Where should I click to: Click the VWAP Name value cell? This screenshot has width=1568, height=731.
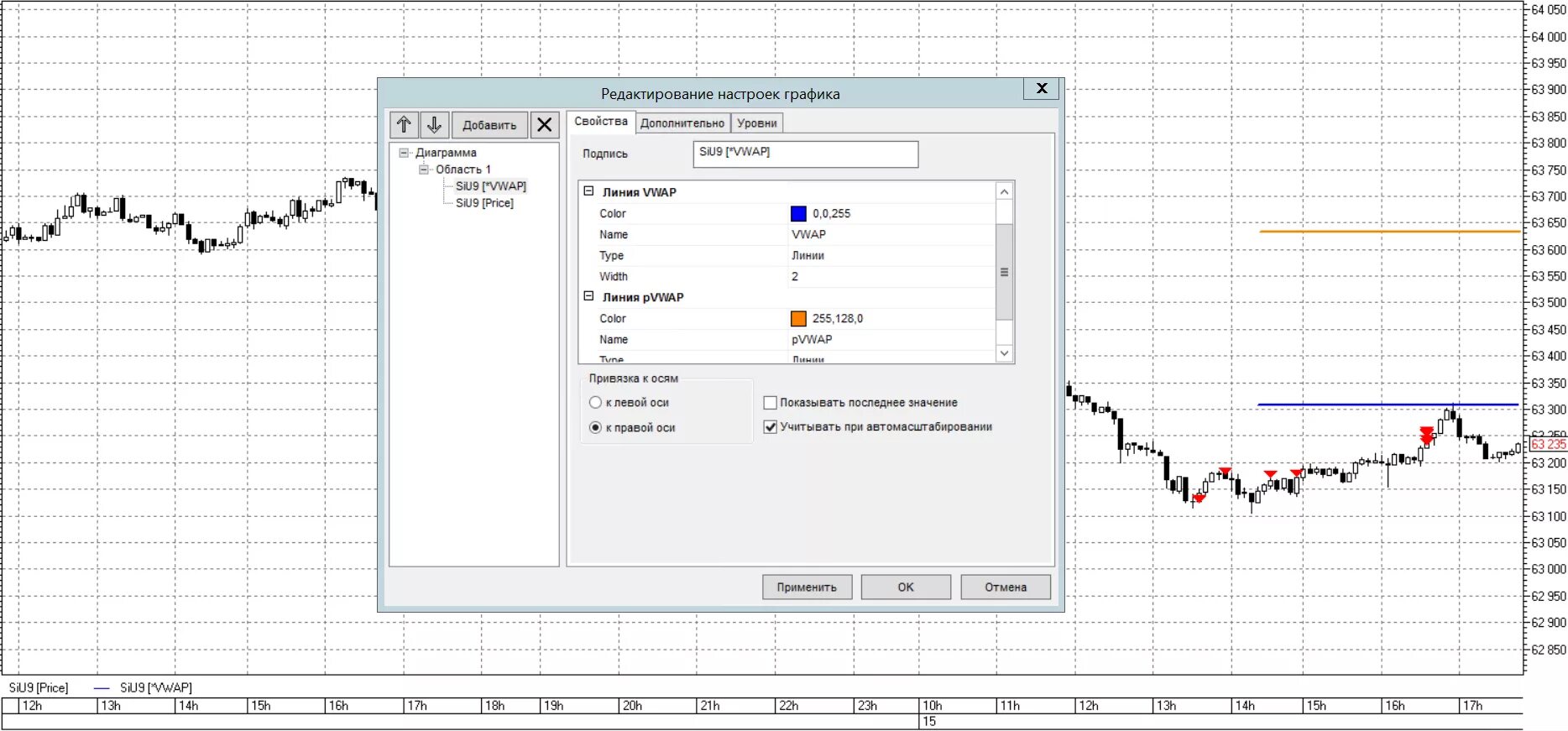[891, 235]
